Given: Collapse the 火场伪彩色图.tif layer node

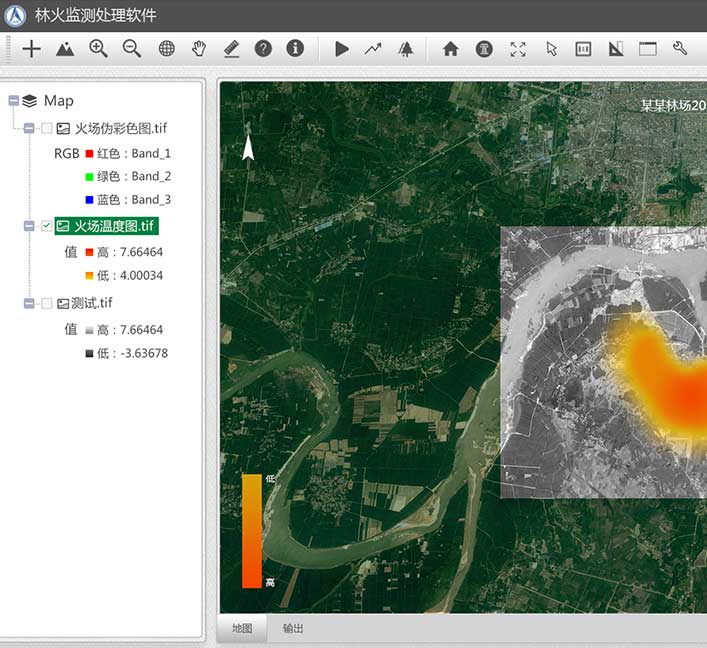Looking at the screenshot, I should click(29, 129).
